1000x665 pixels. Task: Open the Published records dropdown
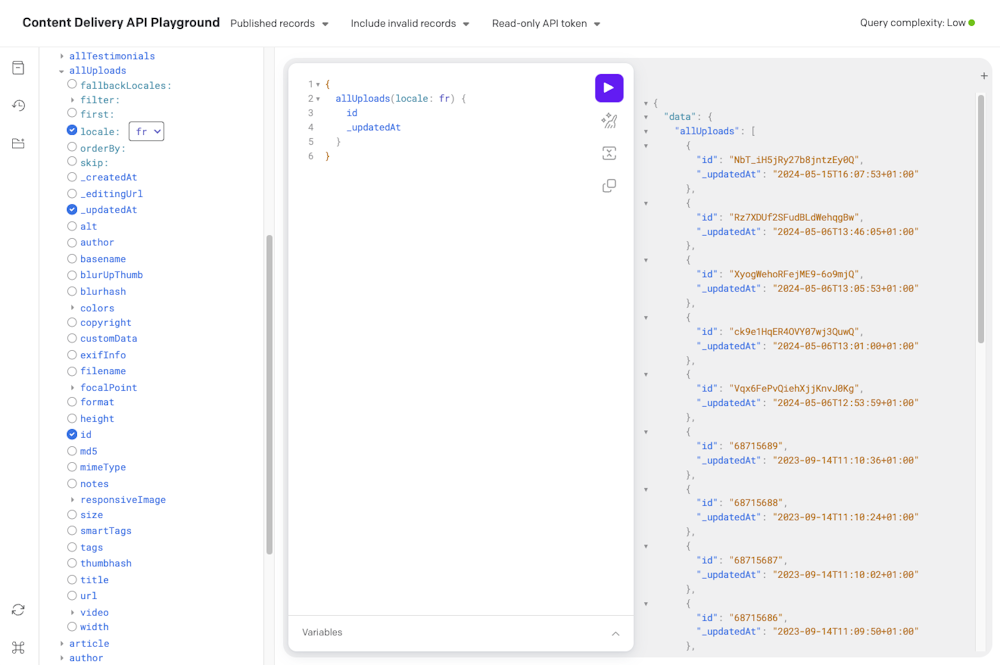(279, 23)
